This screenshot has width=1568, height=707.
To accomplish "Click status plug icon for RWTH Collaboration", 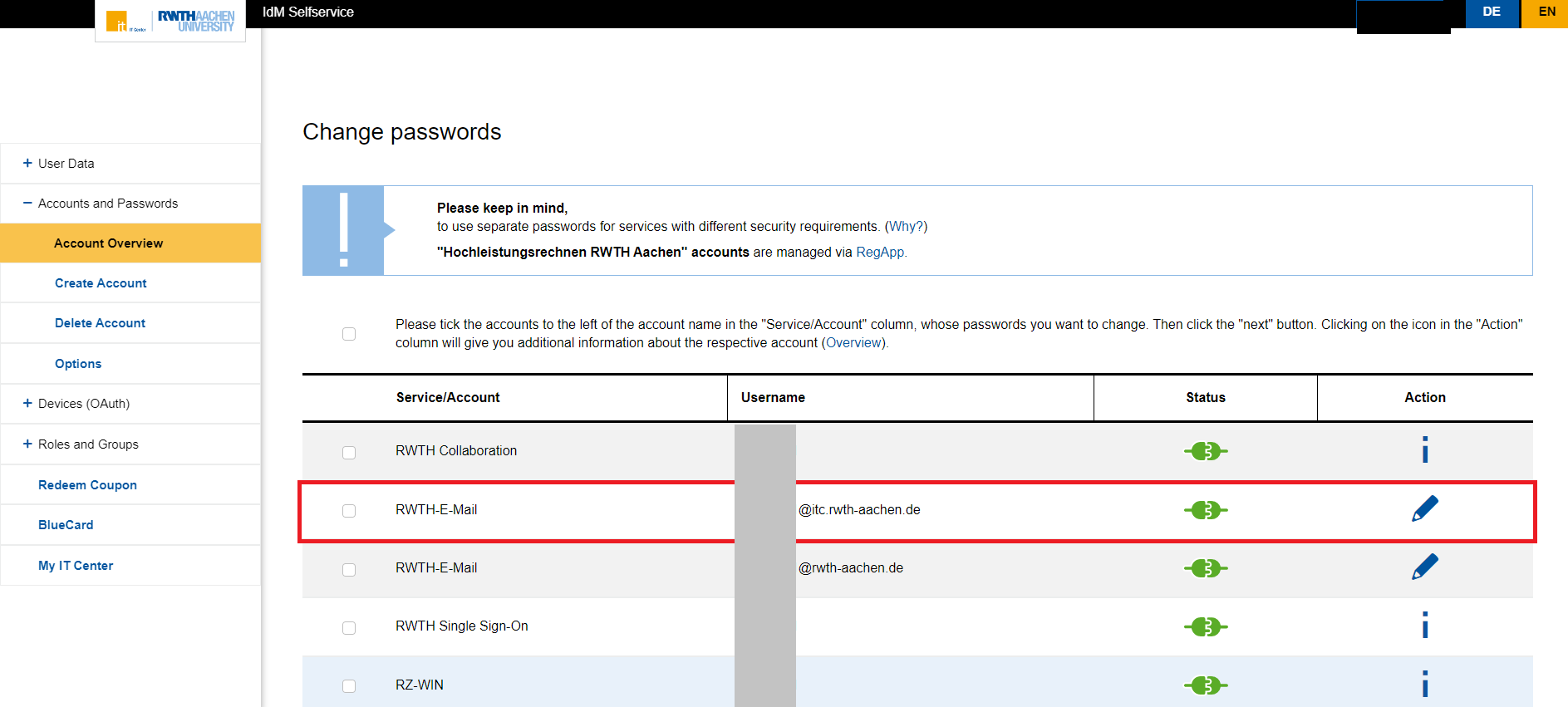I will (x=1206, y=451).
